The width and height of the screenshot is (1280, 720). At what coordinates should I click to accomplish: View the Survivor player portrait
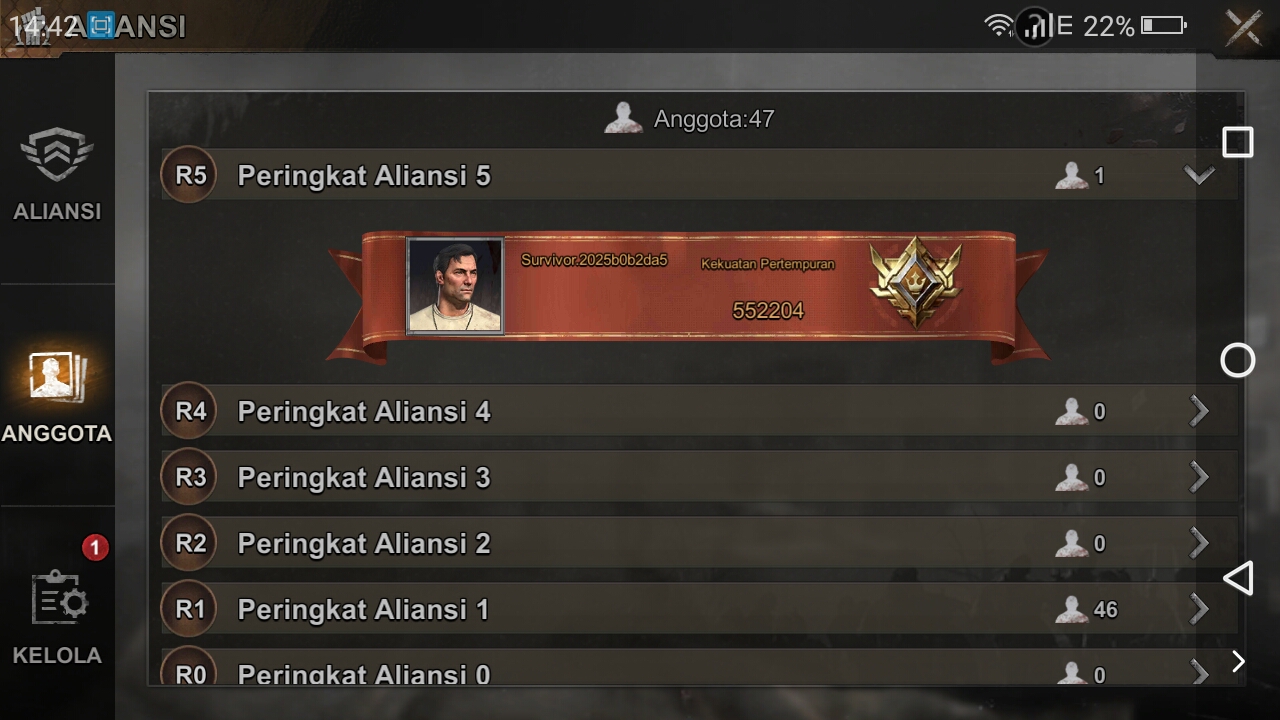pyautogui.click(x=455, y=285)
